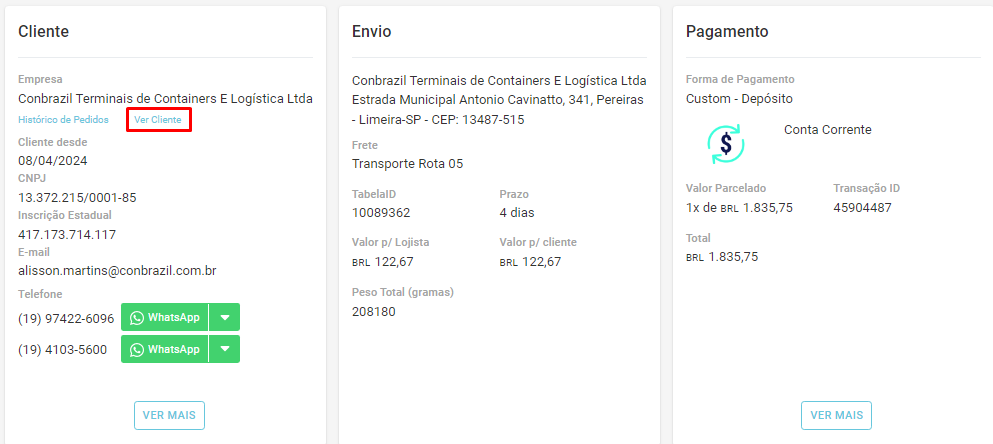Click the Transação ID value 45904487
993x444 pixels.
[x=862, y=208]
